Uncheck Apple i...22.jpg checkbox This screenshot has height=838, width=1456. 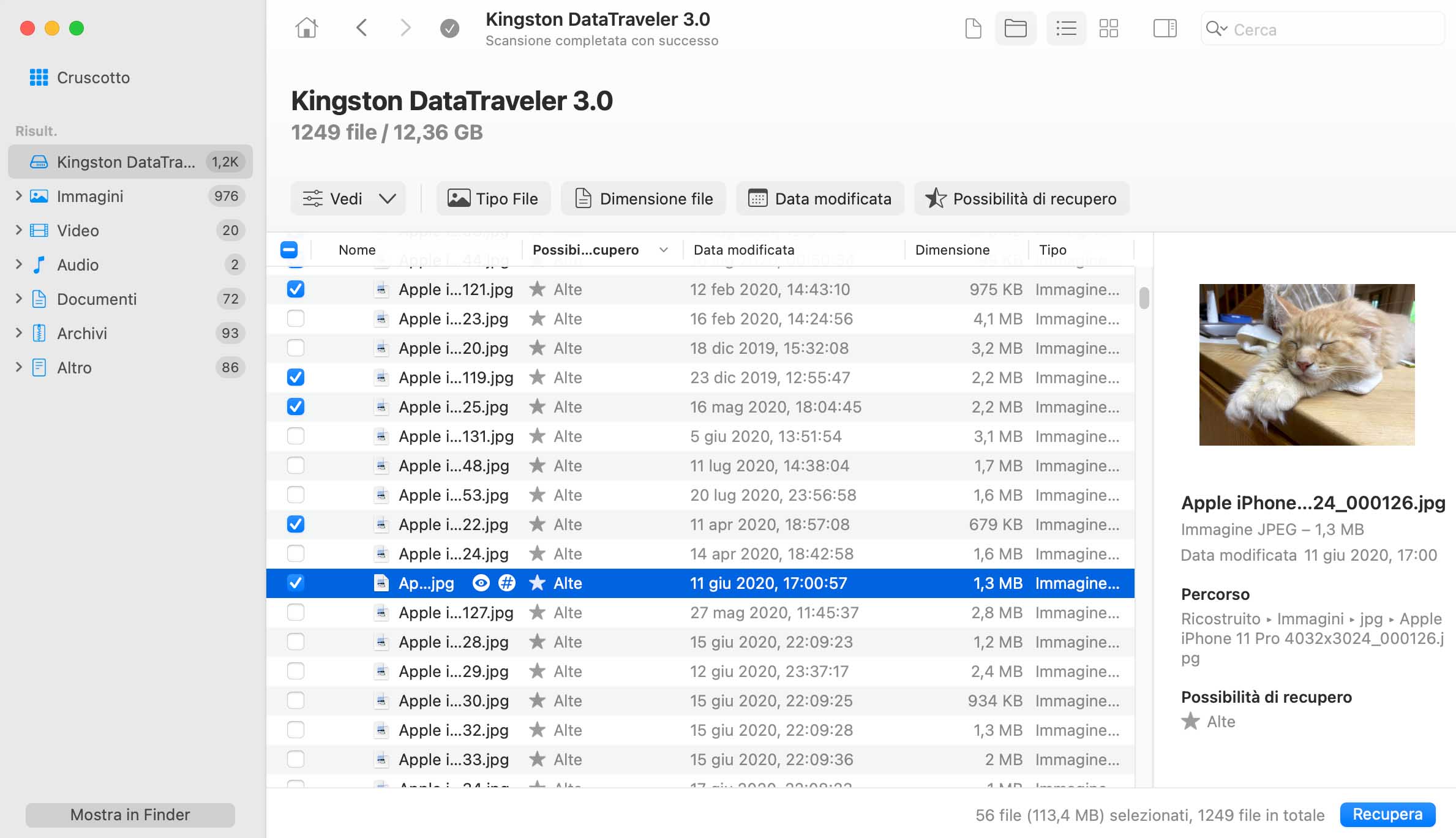click(x=296, y=524)
